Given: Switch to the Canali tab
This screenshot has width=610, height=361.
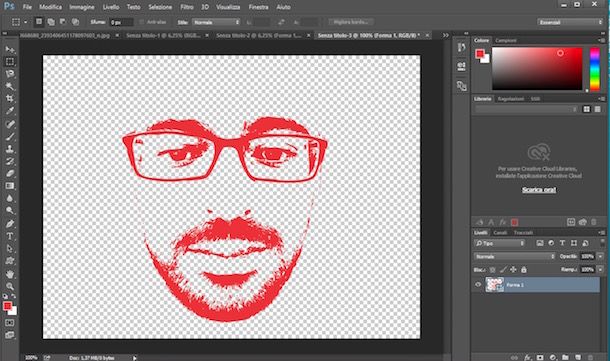Looking at the screenshot, I should click(x=500, y=232).
